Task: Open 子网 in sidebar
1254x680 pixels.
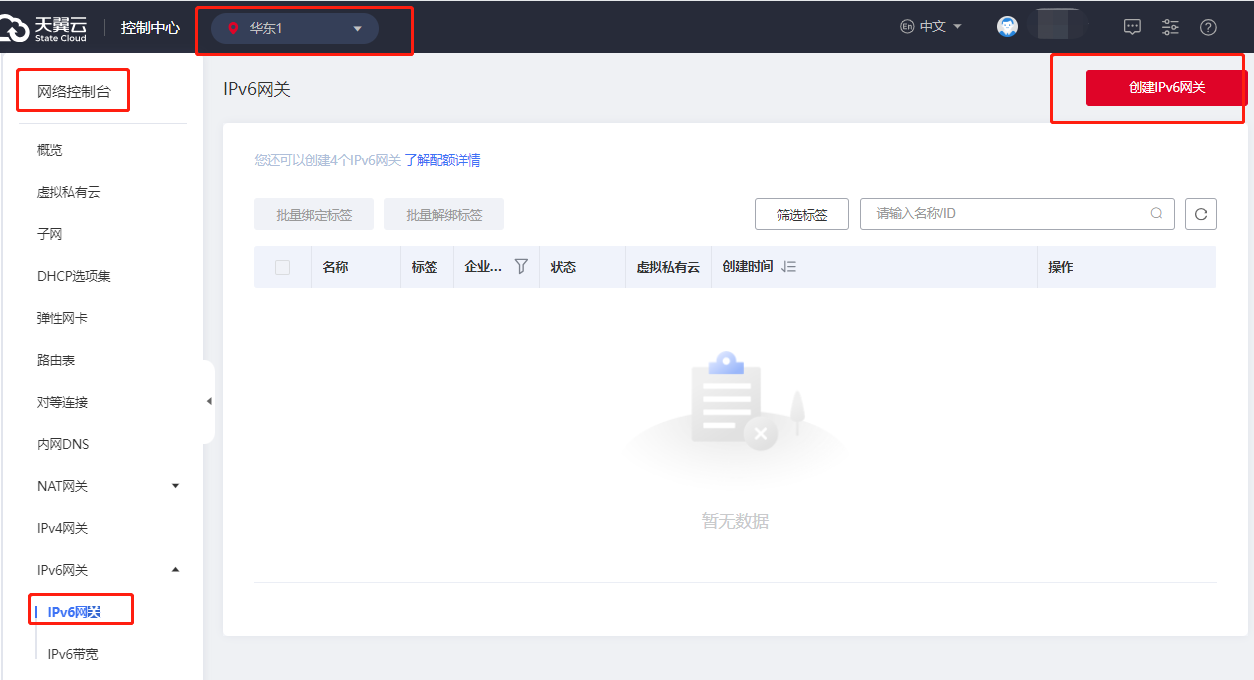Action: coord(50,234)
